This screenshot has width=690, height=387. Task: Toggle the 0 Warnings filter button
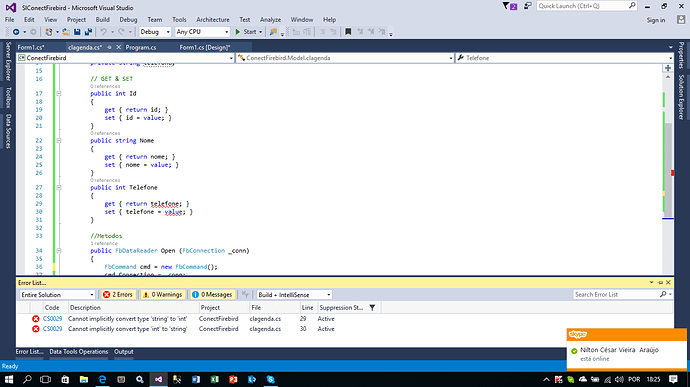click(162, 295)
